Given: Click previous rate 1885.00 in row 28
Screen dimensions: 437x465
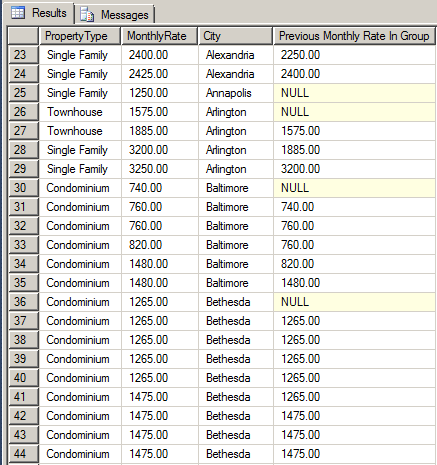Looking at the screenshot, I should [355, 150].
